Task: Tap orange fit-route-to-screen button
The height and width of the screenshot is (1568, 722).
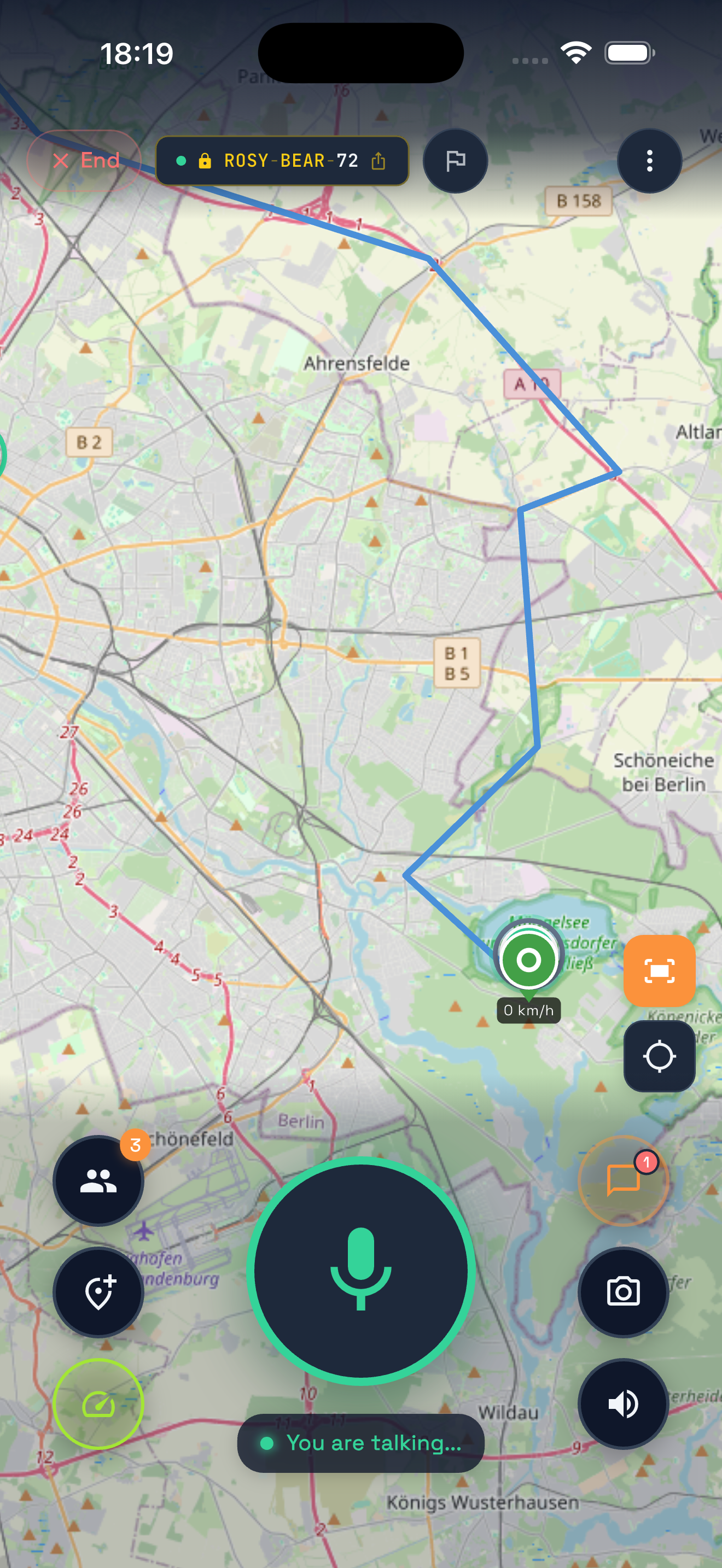Action: point(659,971)
